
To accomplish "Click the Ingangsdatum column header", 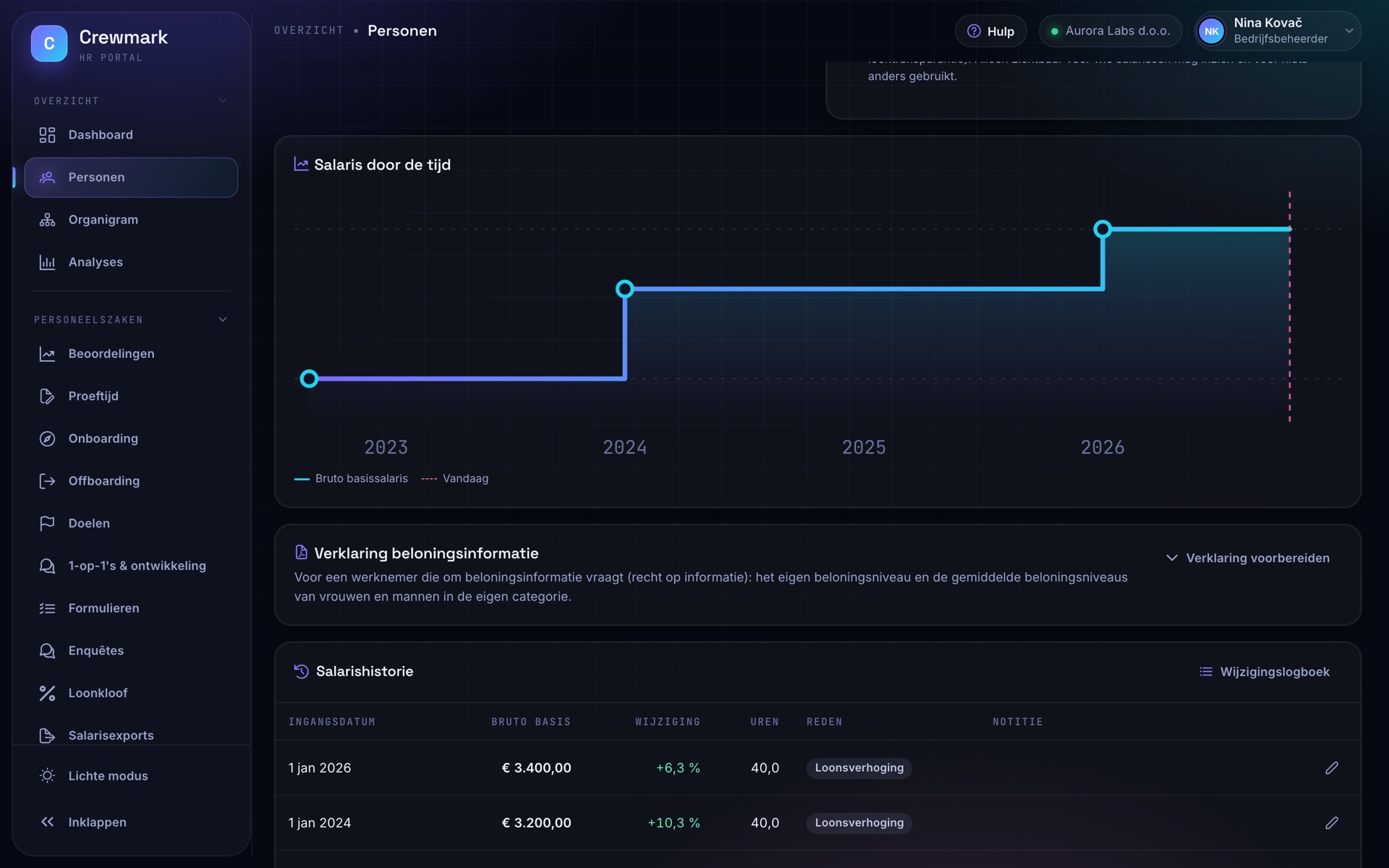I will click(332, 722).
